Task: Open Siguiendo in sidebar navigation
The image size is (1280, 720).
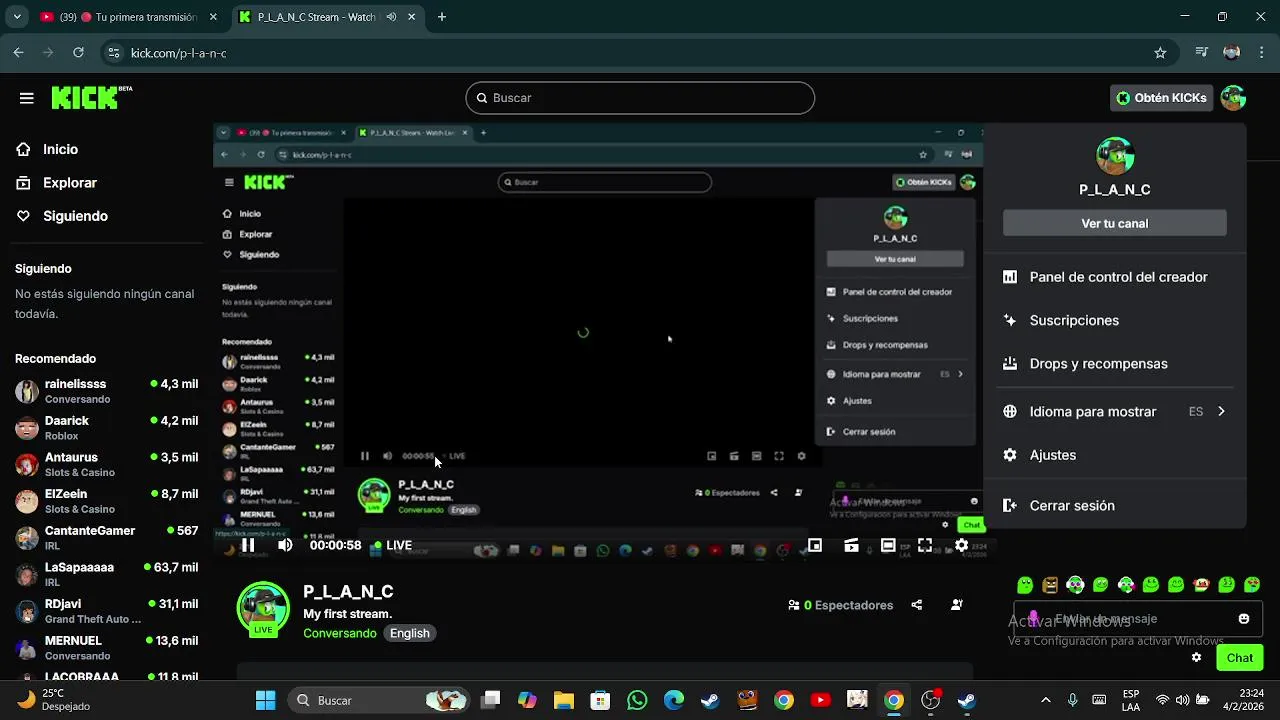Action: point(75,216)
